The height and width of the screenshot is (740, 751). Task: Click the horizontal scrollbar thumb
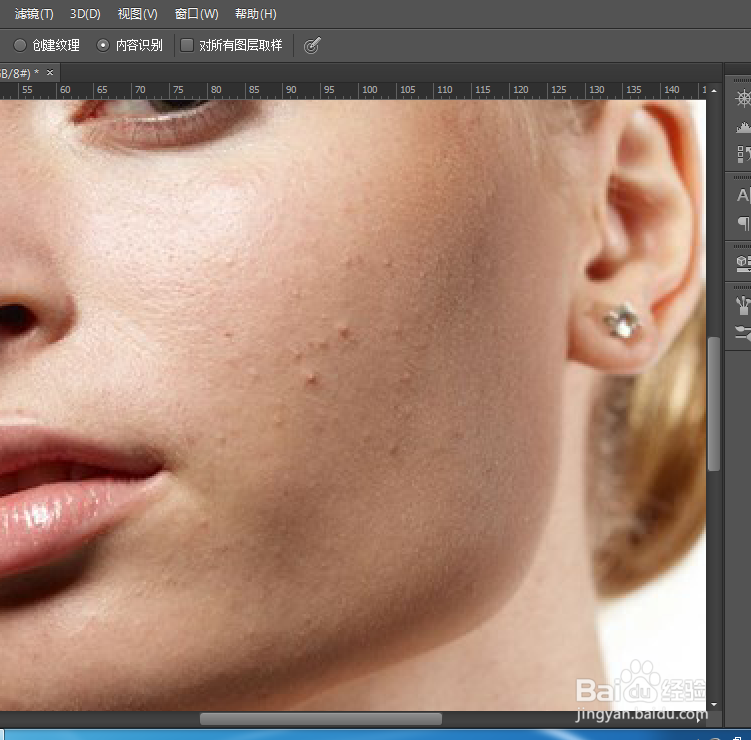pos(321,719)
